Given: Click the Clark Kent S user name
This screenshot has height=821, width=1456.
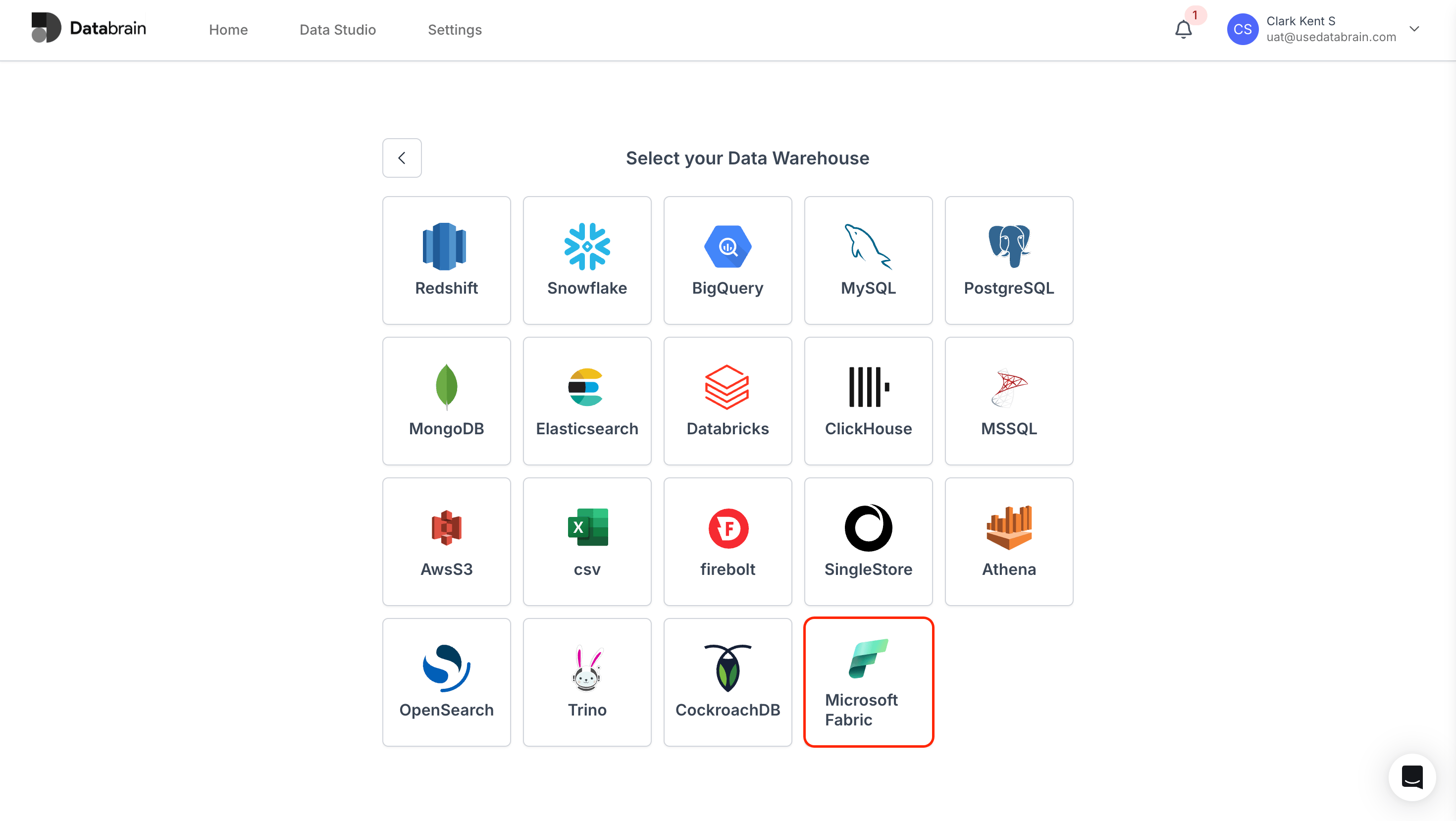Looking at the screenshot, I should [1300, 21].
